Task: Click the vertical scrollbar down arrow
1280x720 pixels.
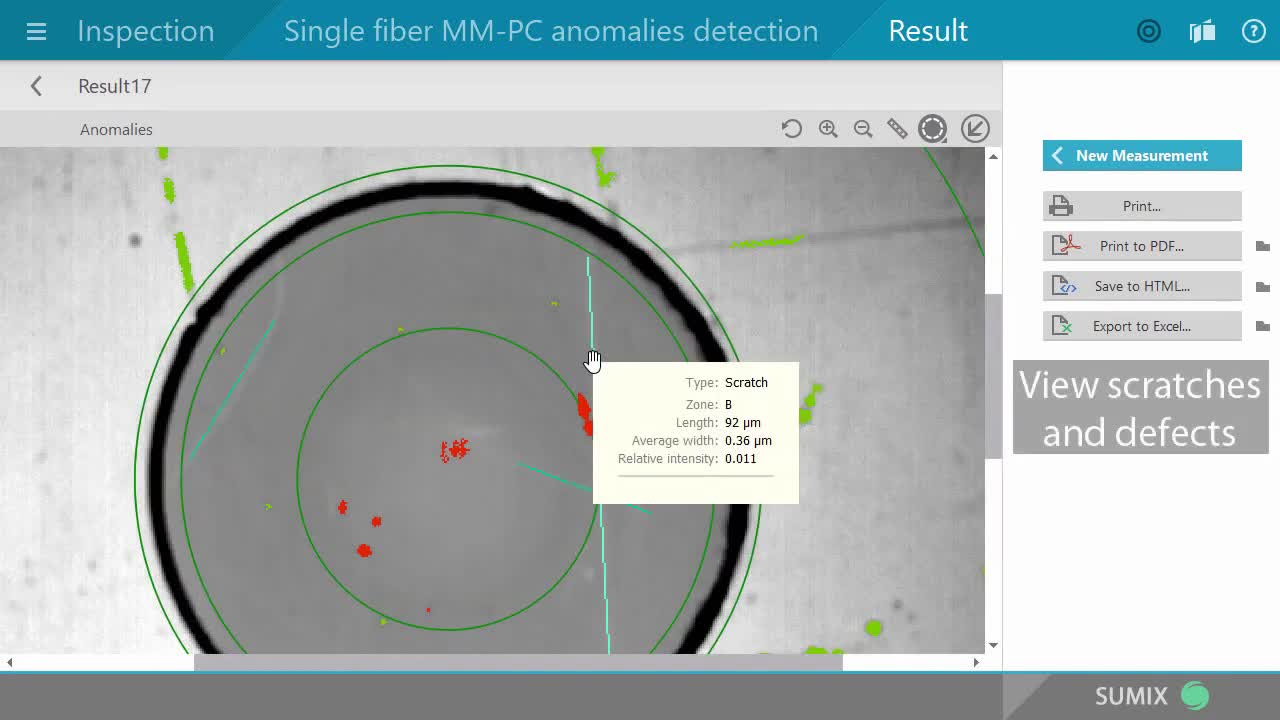Action: click(993, 645)
